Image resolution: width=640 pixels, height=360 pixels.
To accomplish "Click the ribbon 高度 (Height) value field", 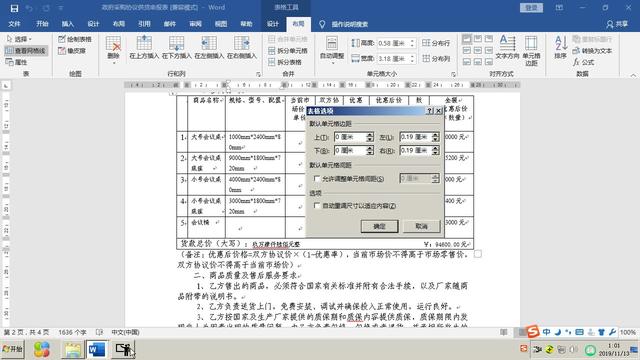I will point(393,43).
